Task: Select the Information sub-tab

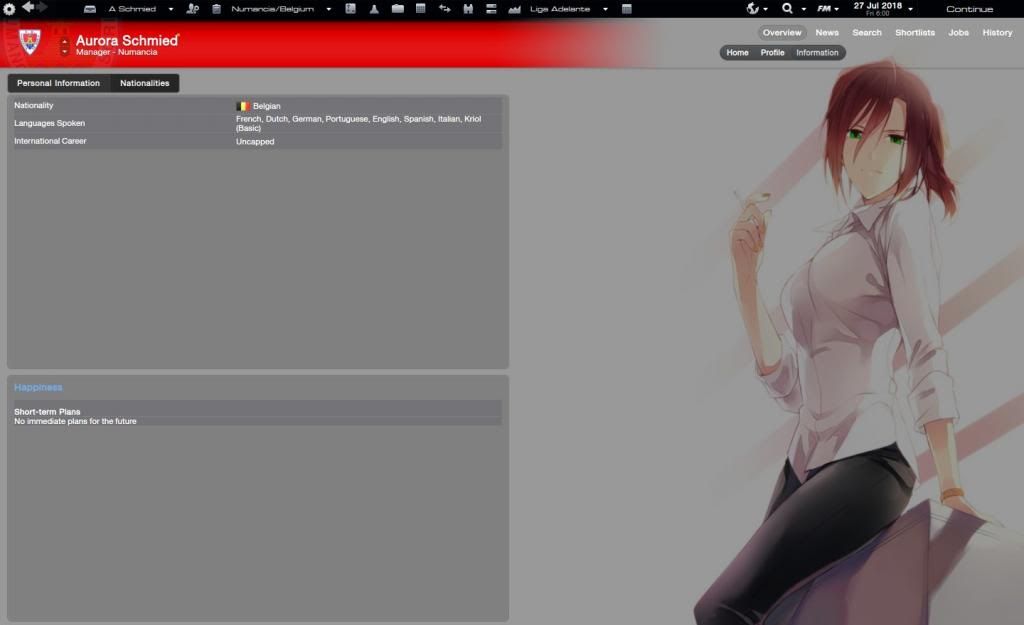Action: coord(817,53)
